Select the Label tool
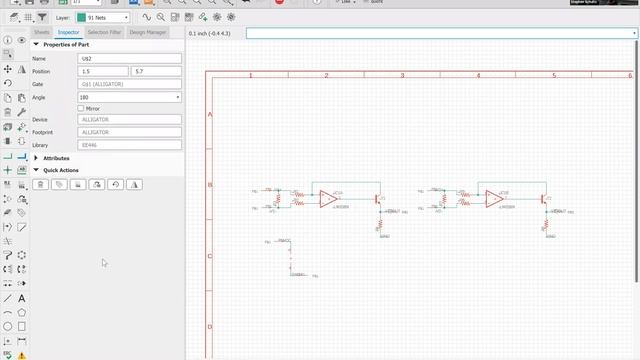 click(x=22, y=170)
